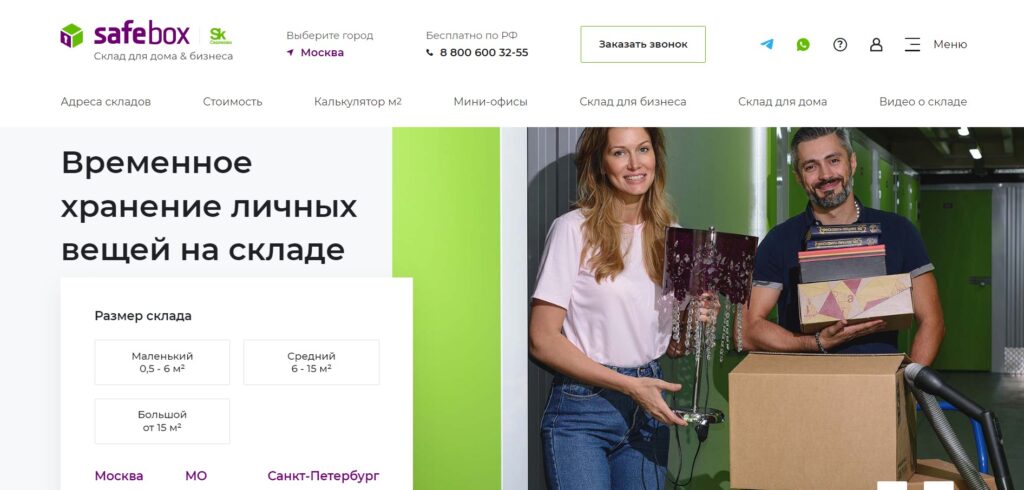Open Калькулятор м2 menu item
The image size is (1024, 490).
click(x=358, y=101)
